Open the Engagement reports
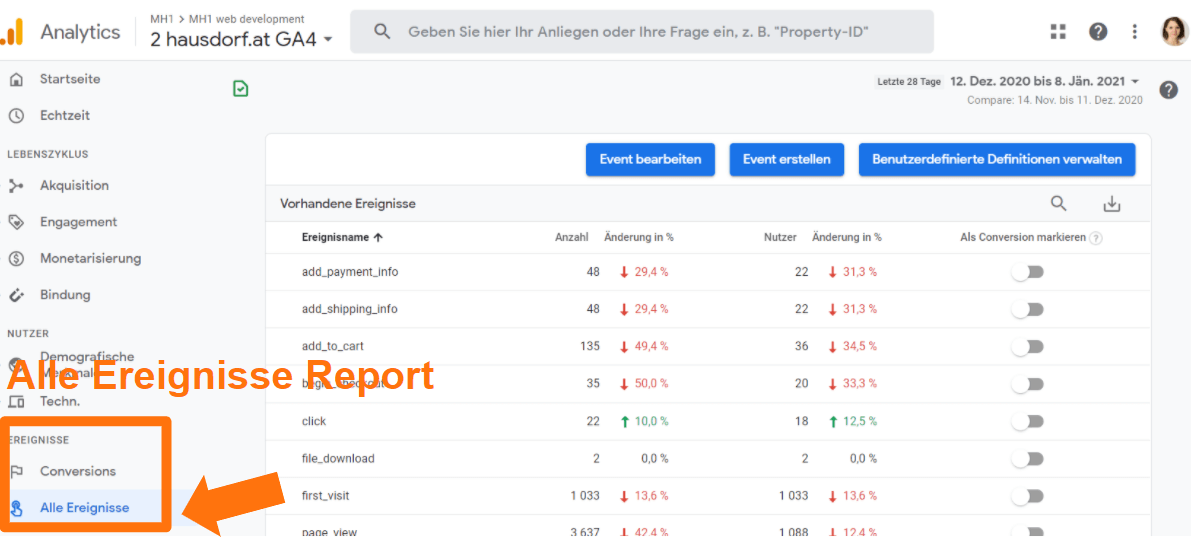Screen dimensions: 1191x542 point(78,222)
